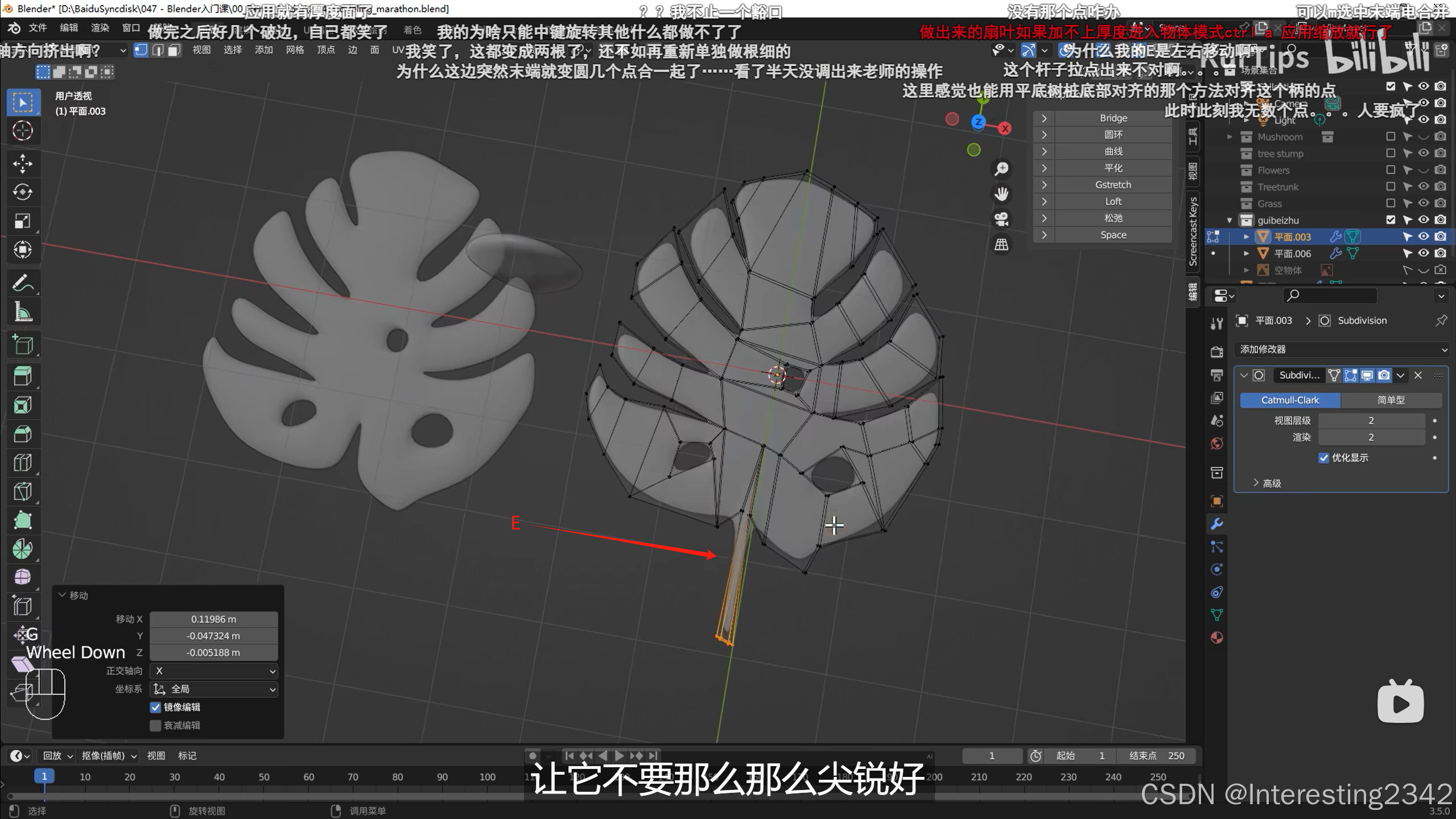Select the Move tool in toolbar

click(x=23, y=164)
